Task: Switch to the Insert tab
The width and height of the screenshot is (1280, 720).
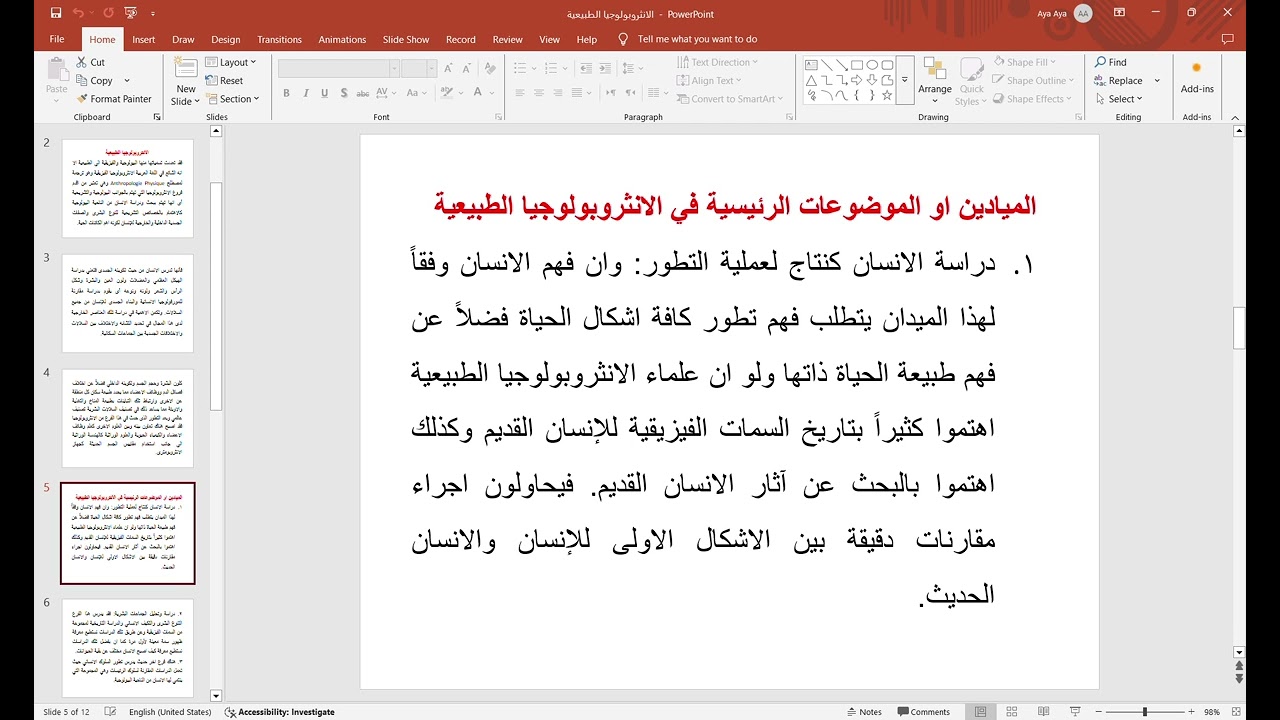Action: [143, 39]
